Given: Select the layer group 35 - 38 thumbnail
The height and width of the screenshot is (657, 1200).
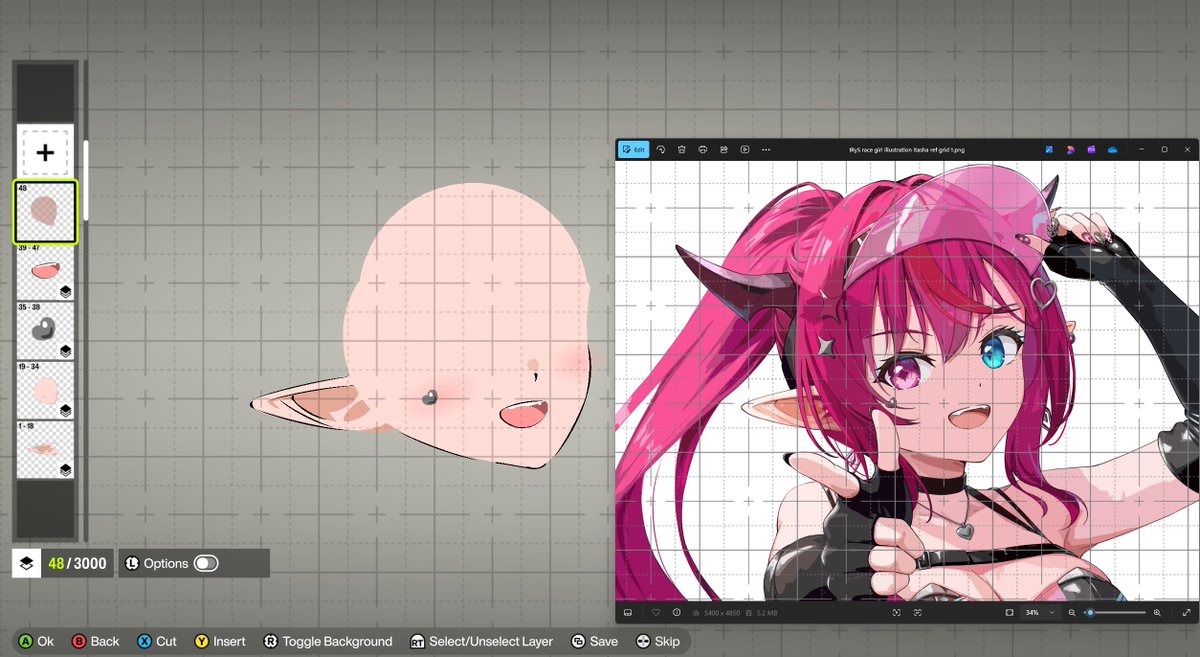Looking at the screenshot, I should [45, 331].
